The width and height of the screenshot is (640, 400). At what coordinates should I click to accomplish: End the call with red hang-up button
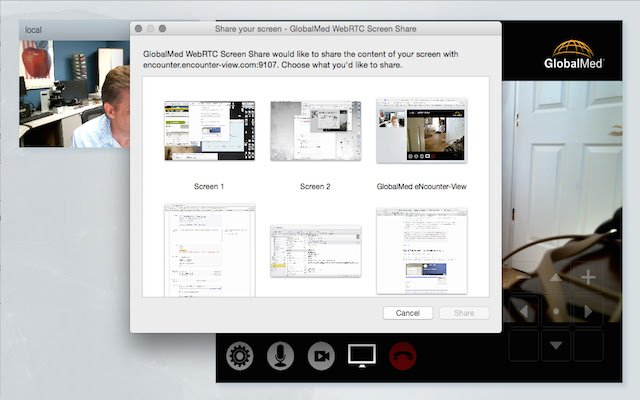coord(403,356)
